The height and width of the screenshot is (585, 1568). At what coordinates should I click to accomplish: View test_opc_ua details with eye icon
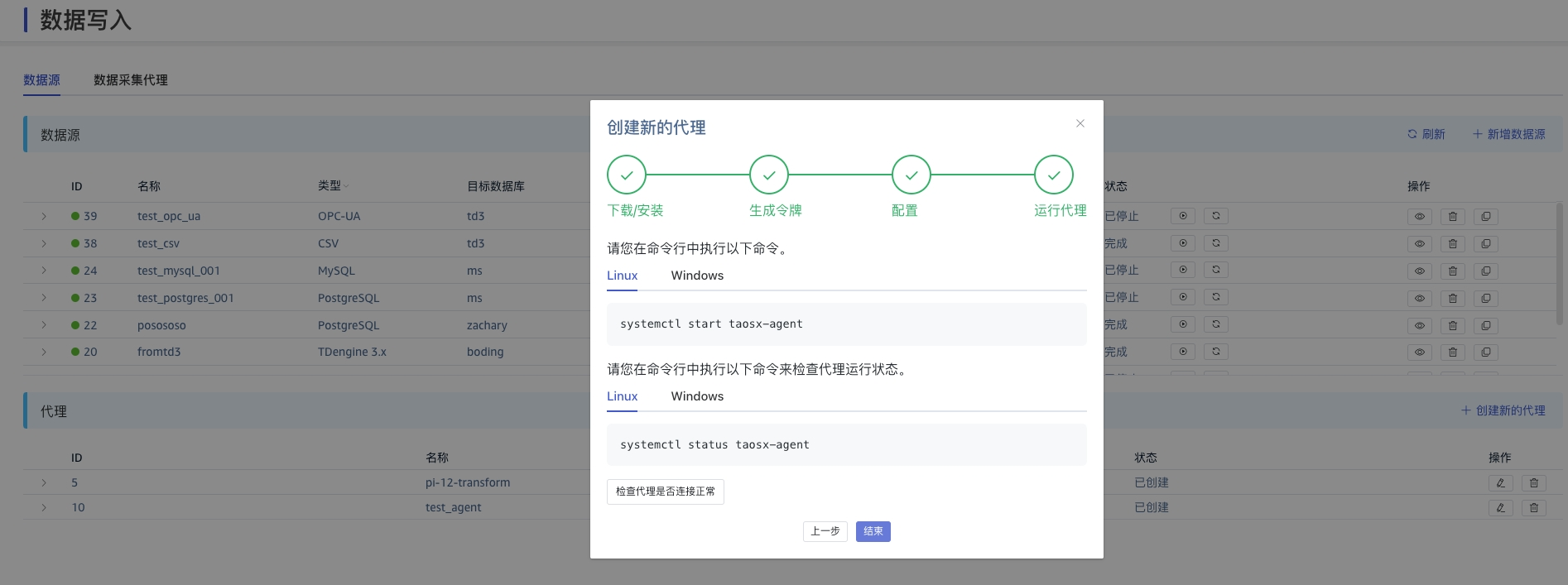[1419, 217]
